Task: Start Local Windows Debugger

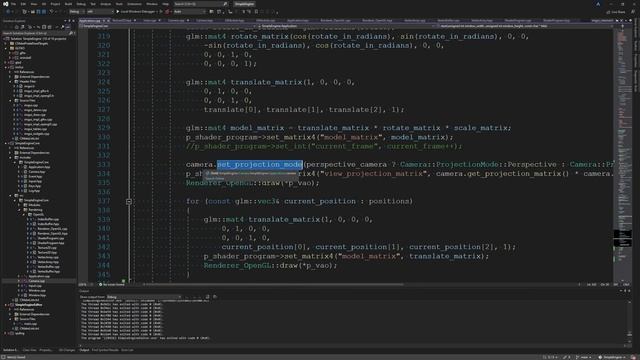Action: (136, 11)
